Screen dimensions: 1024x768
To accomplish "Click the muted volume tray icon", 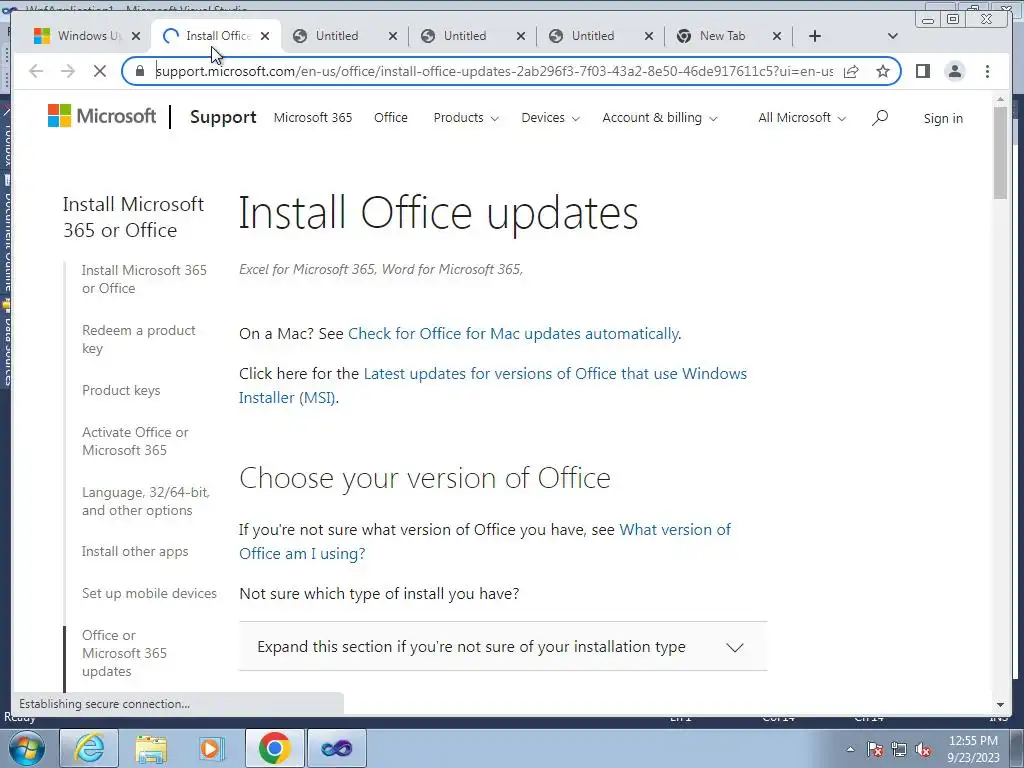I will click(x=923, y=749).
